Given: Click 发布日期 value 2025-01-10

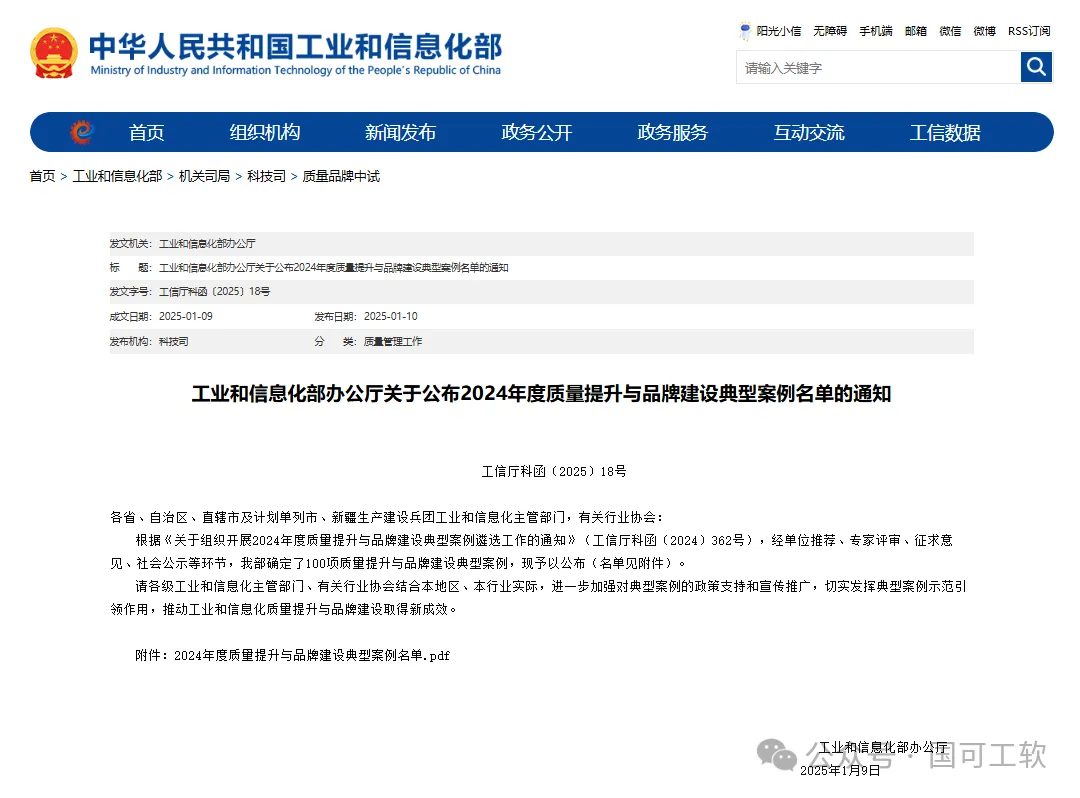Looking at the screenshot, I should pyautogui.click(x=391, y=317).
